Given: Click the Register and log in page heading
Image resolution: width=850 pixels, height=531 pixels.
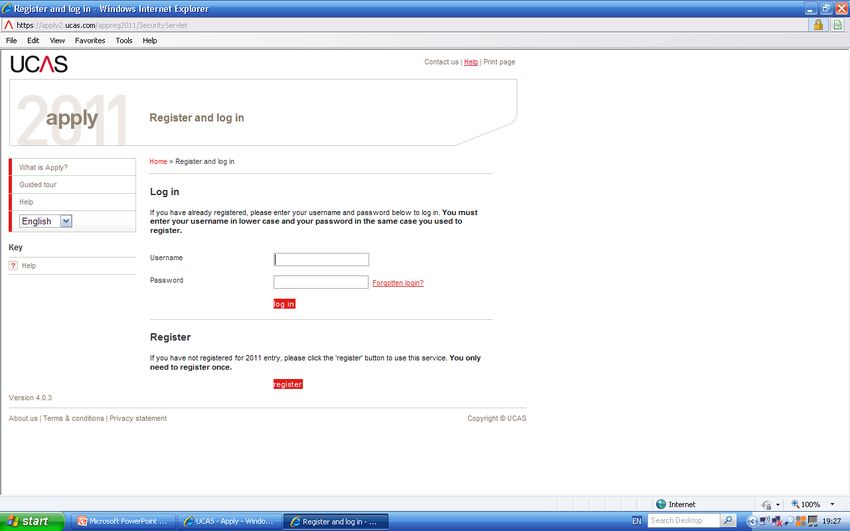Looking at the screenshot, I should (x=197, y=118).
